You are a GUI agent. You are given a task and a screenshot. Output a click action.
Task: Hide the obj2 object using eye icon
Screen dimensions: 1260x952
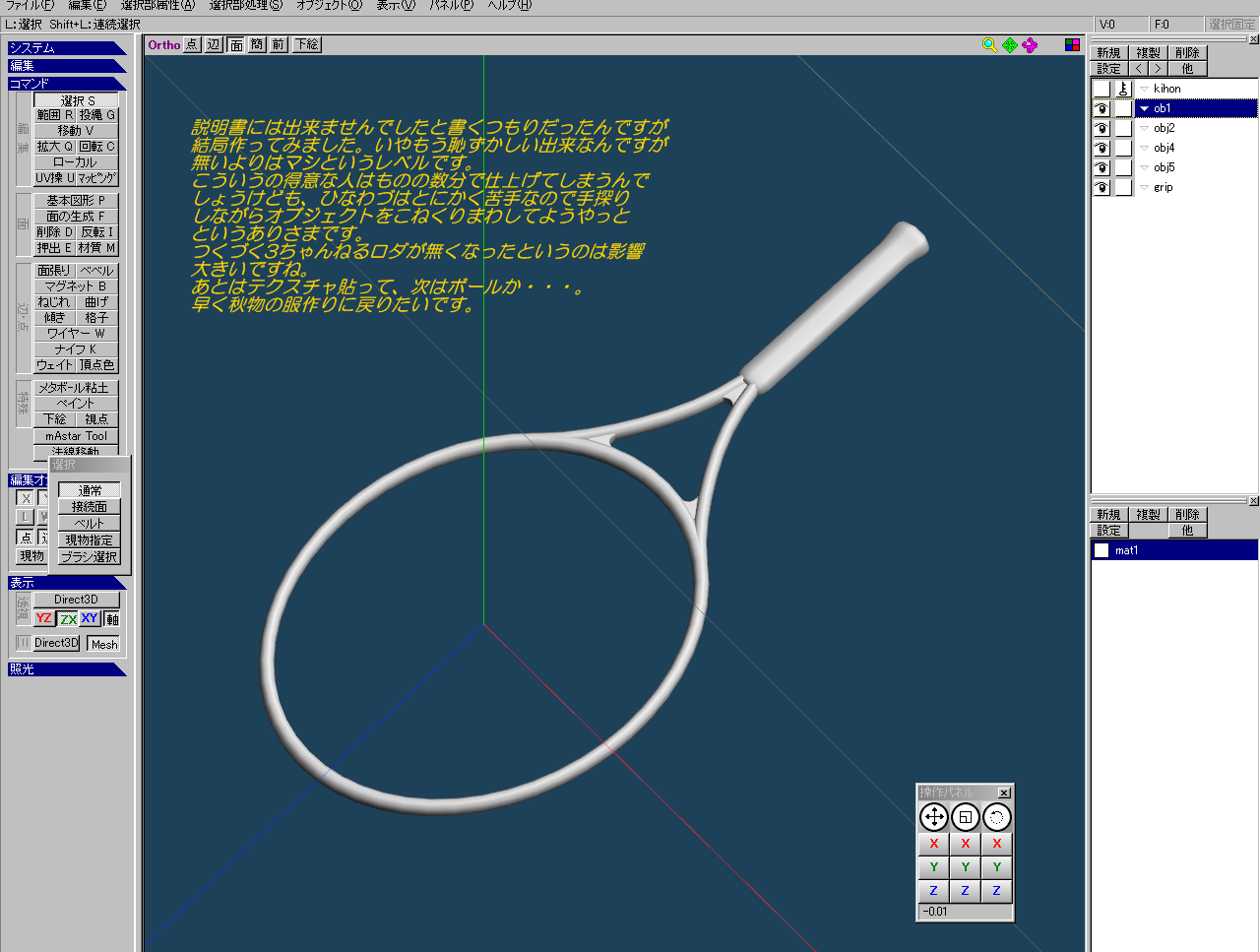pos(1102,128)
